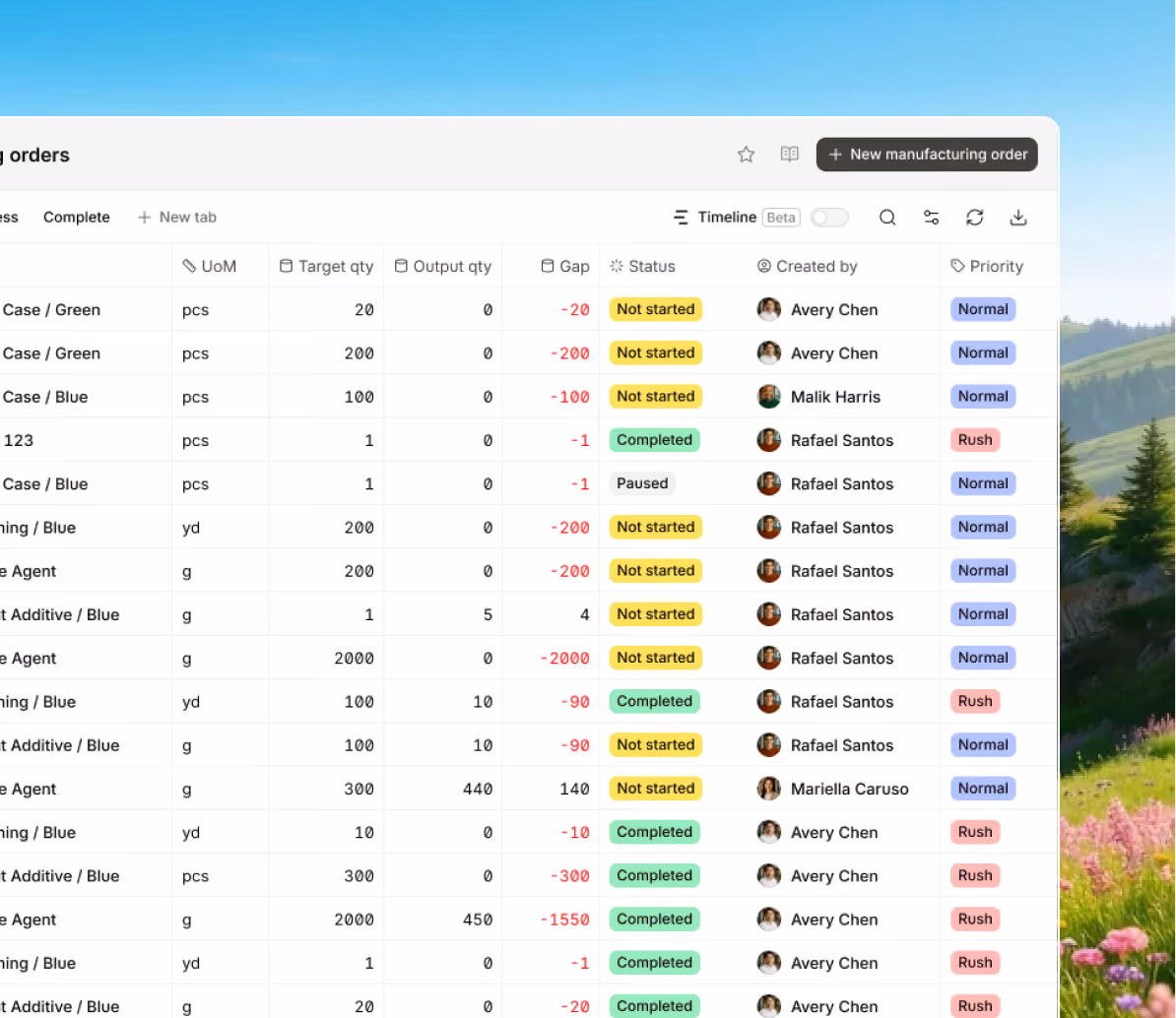Image resolution: width=1176 pixels, height=1018 pixels.
Task: Open Normal priority in Malik Harris row
Action: (983, 397)
